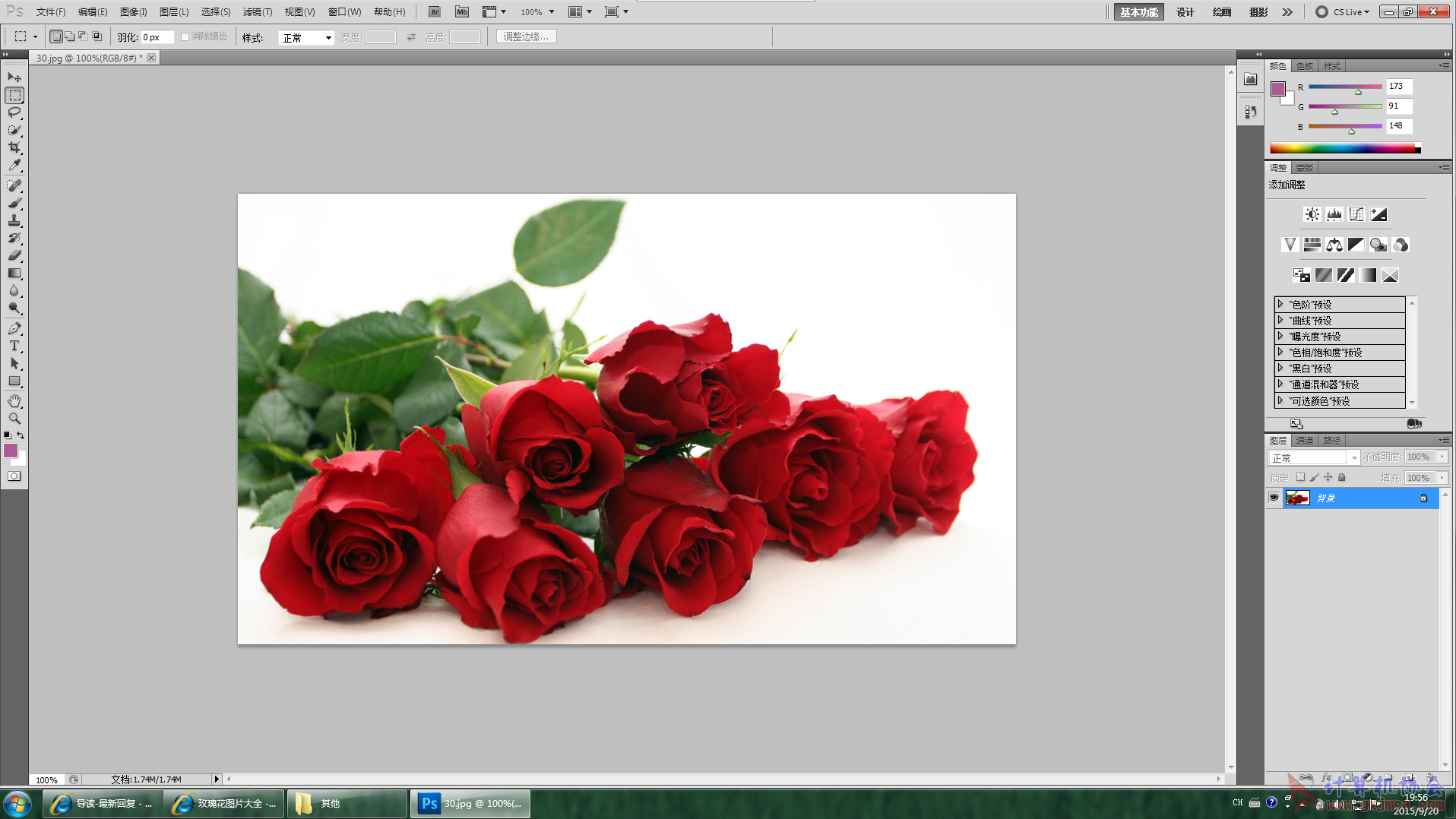1456x819 pixels.
Task: Toggle lock transparent pixels in Layers panel
Action: tap(1300, 477)
